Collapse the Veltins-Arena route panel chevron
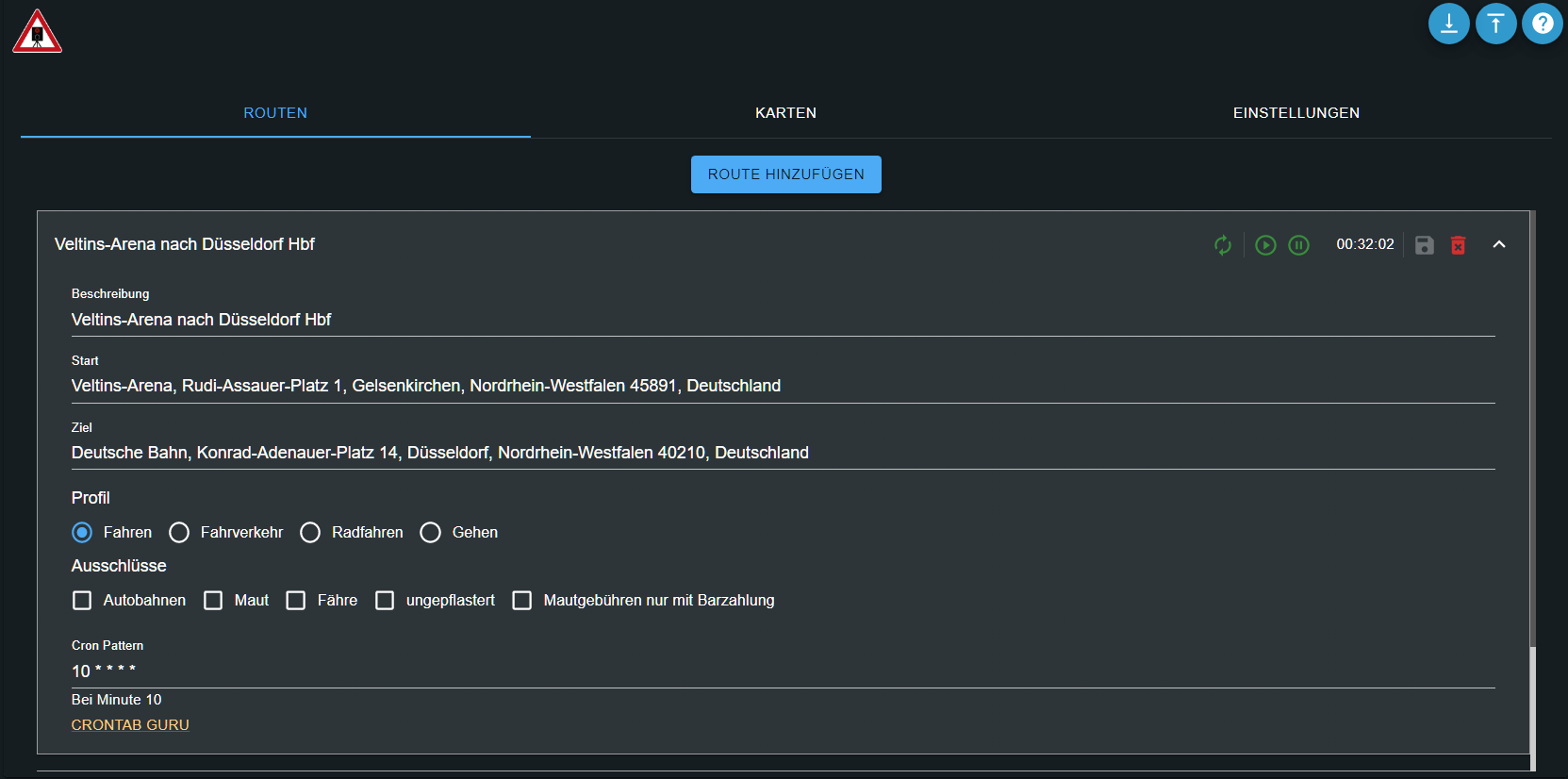Image resolution: width=1568 pixels, height=779 pixels. pyautogui.click(x=1499, y=244)
